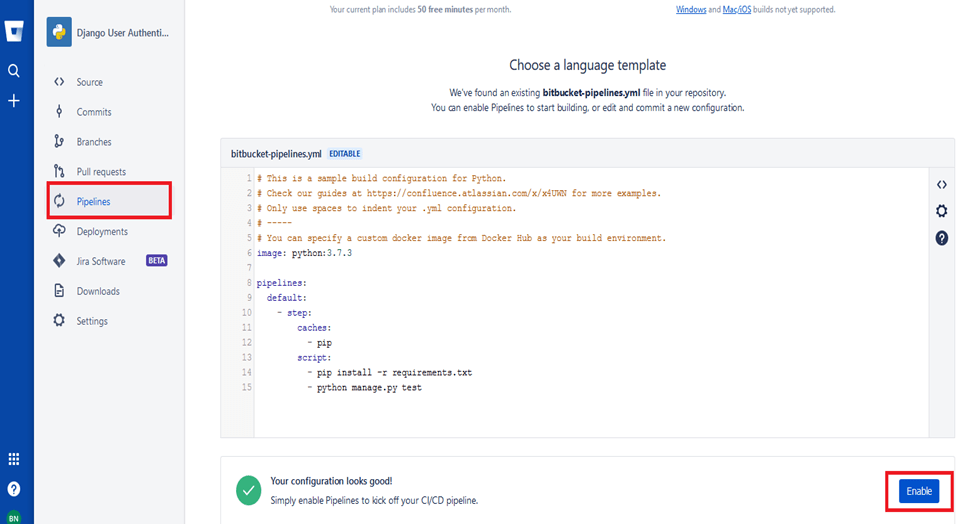Click the '- step:' line in editor
Screen dimensions: 972x524
pyautogui.click(x=294, y=313)
